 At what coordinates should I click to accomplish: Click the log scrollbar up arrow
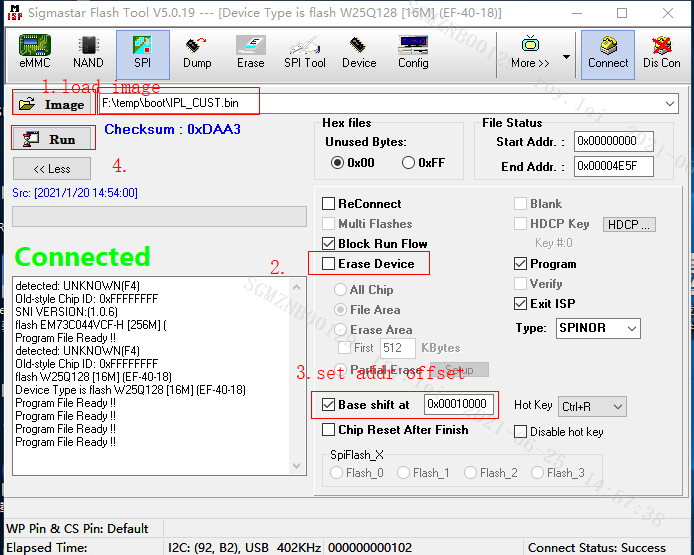click(x=297, y=287)
